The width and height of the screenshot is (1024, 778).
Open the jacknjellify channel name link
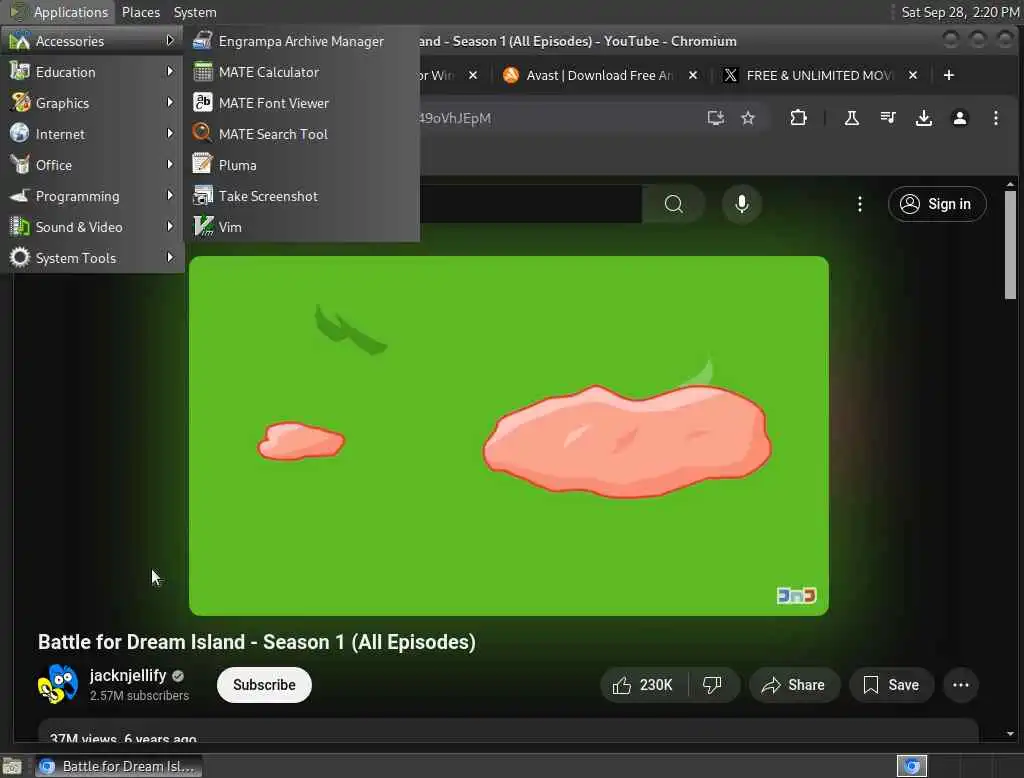point(128,675)
